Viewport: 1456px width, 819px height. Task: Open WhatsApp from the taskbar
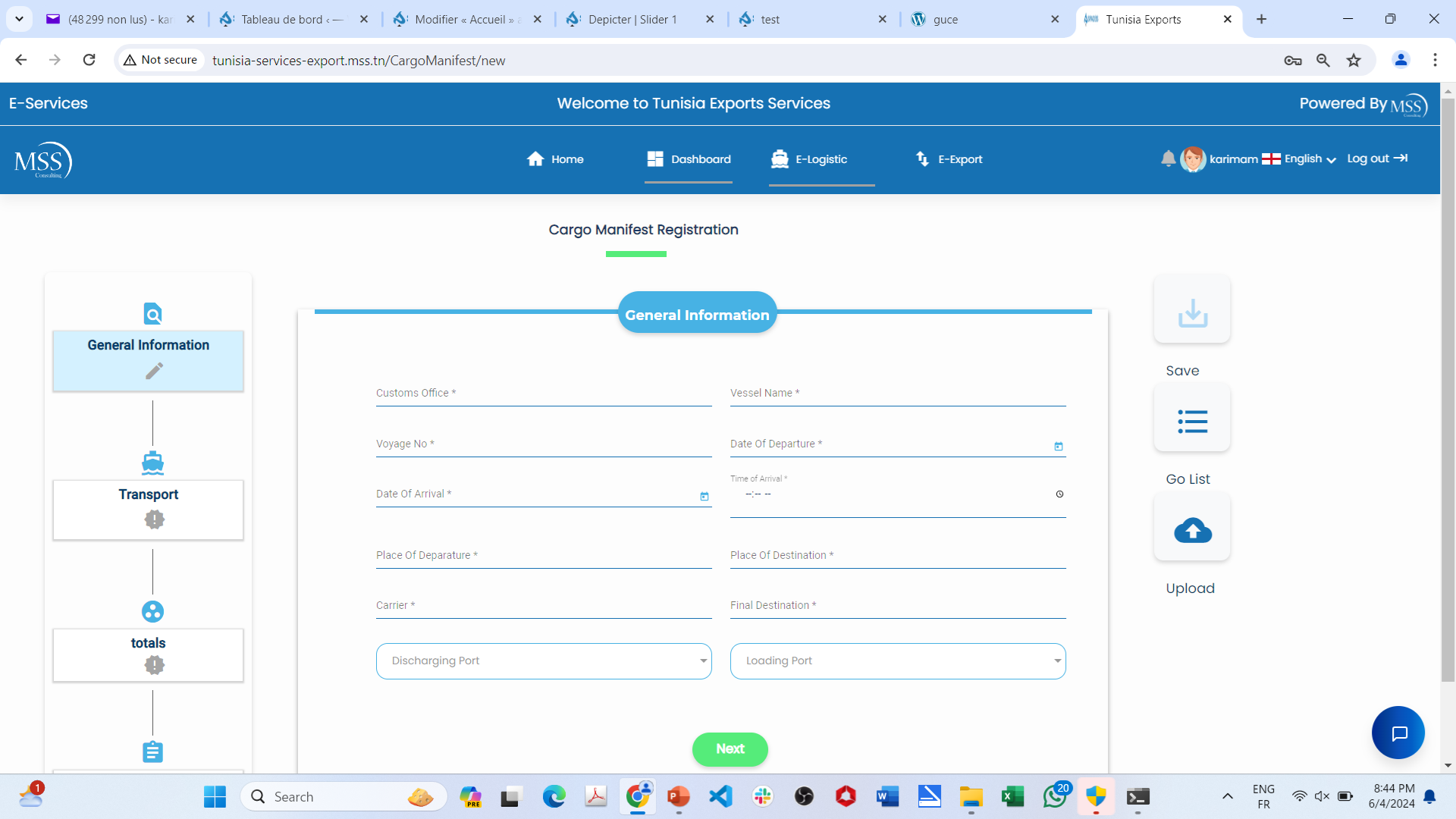(x=1054, y=796)
